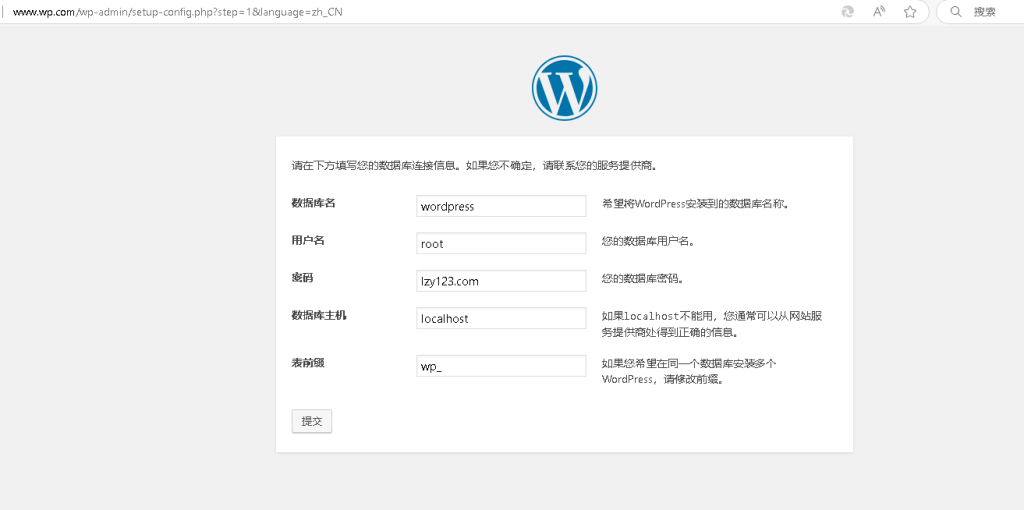The height and width of the screenshot is (510, 1024).
Task: Click the 数据库名 field containing wordpress
Action: 501,206
